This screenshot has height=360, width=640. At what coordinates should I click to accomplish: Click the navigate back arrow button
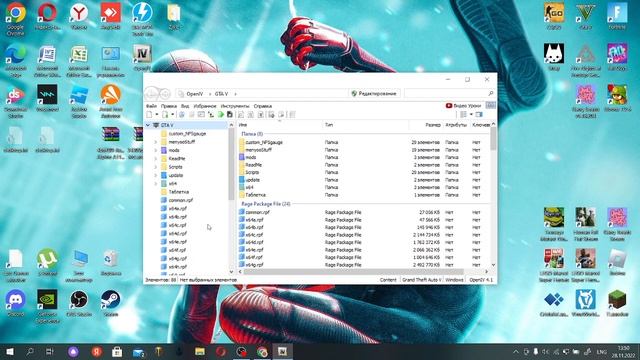tap(151, 94)
